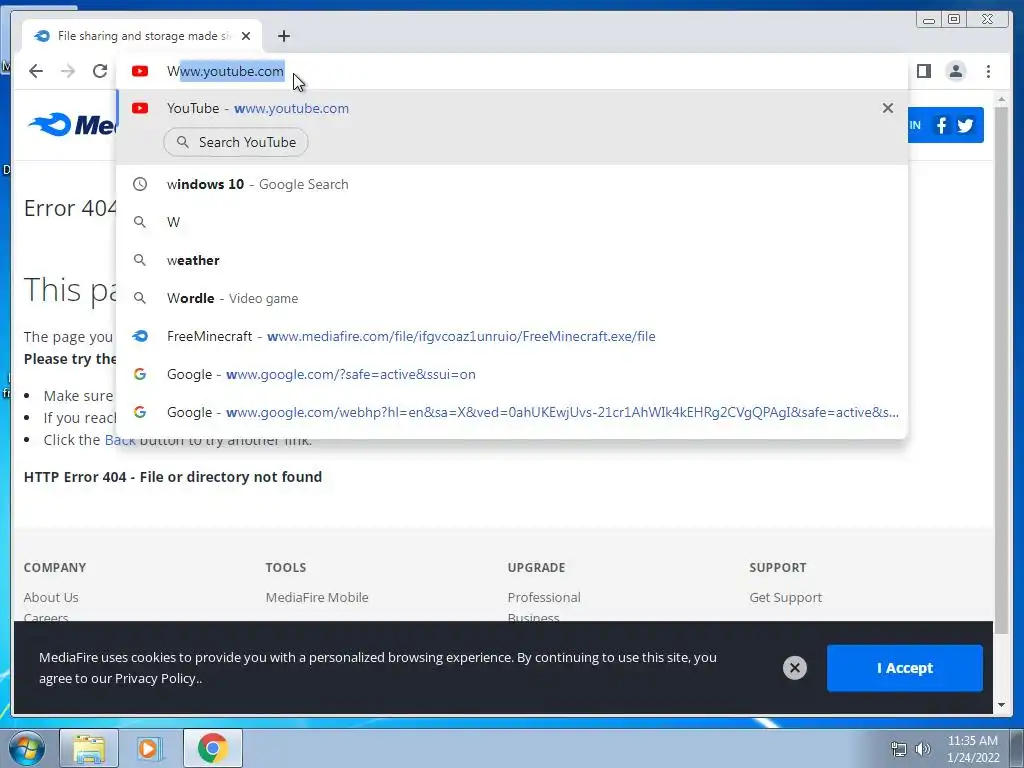Open the Get Support link
This screenshot has height=768, width=1024.
click(x=786, y=598)
